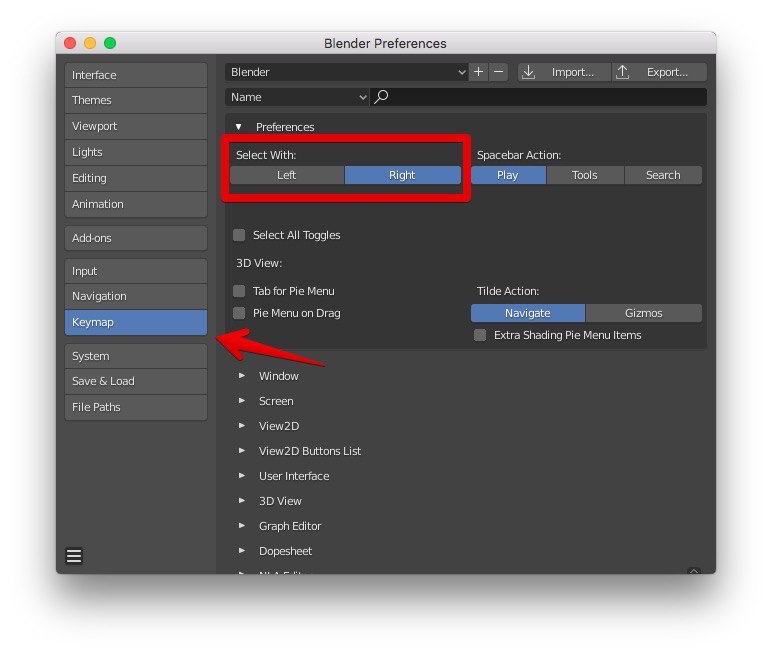
Task: Click the scroll-down arrow icon at bottom right
Action: point(694,571)
